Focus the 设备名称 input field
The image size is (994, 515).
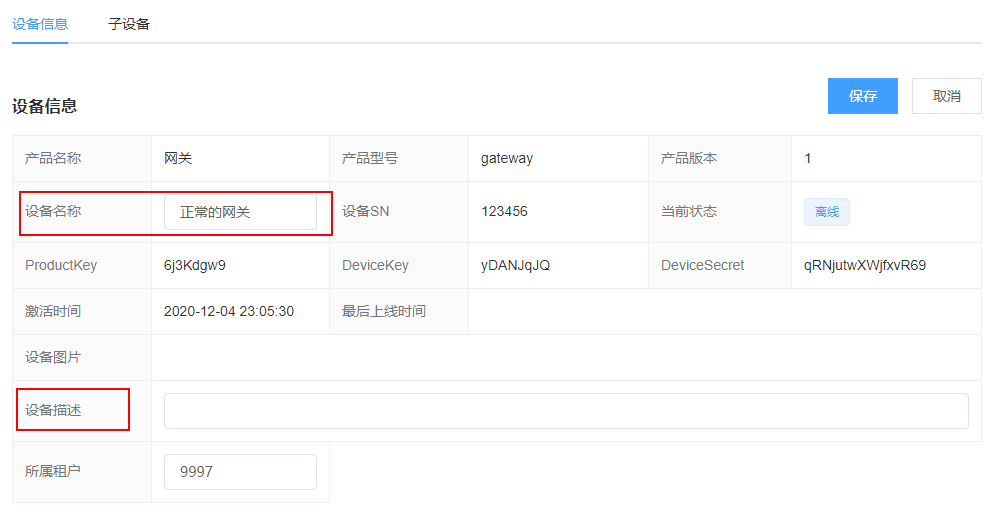point(240,212)
